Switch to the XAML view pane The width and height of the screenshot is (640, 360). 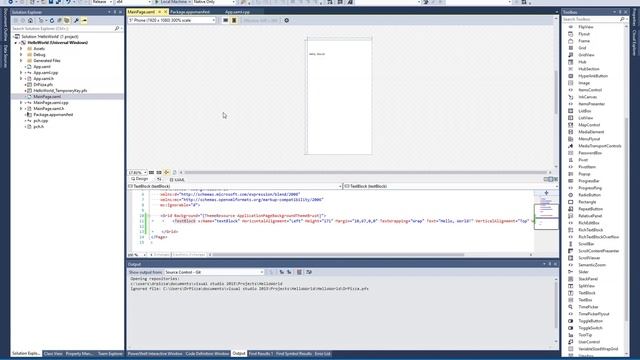point(178,180)
